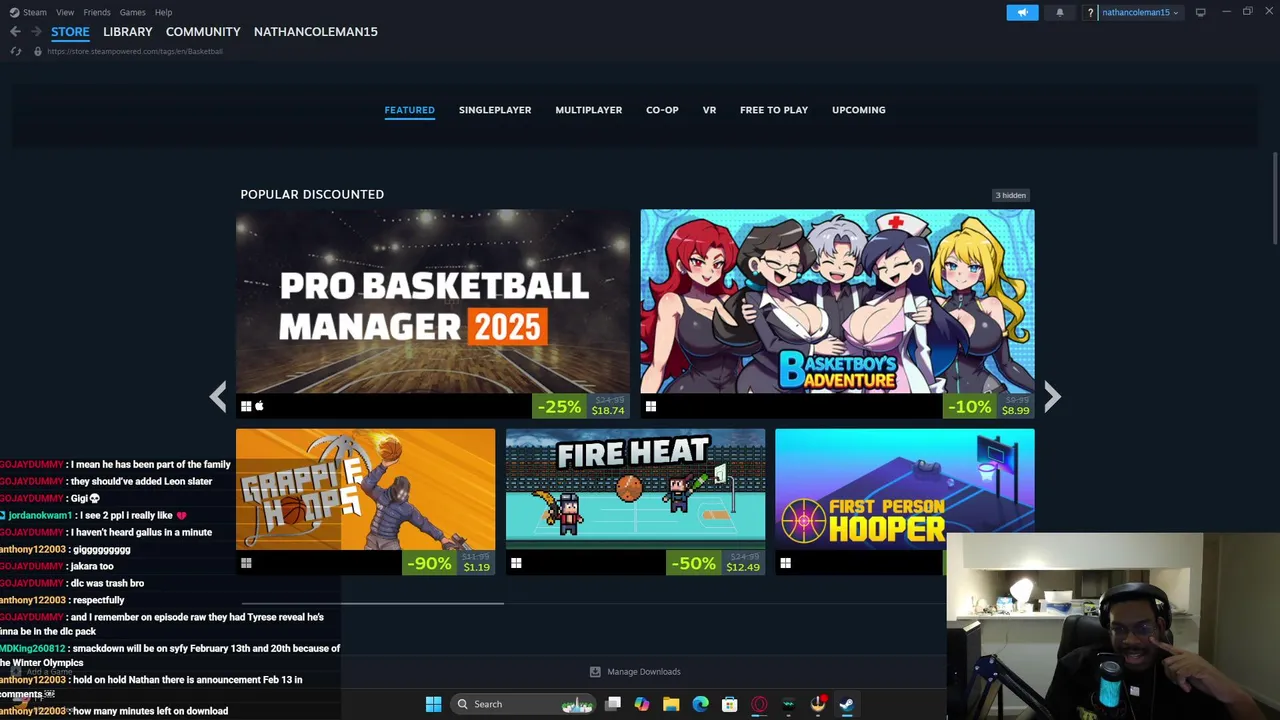The image size is (1280, 720).
Task: Open Task View on the taskbar
Action: pyautogui.click(x=613, y=704)
